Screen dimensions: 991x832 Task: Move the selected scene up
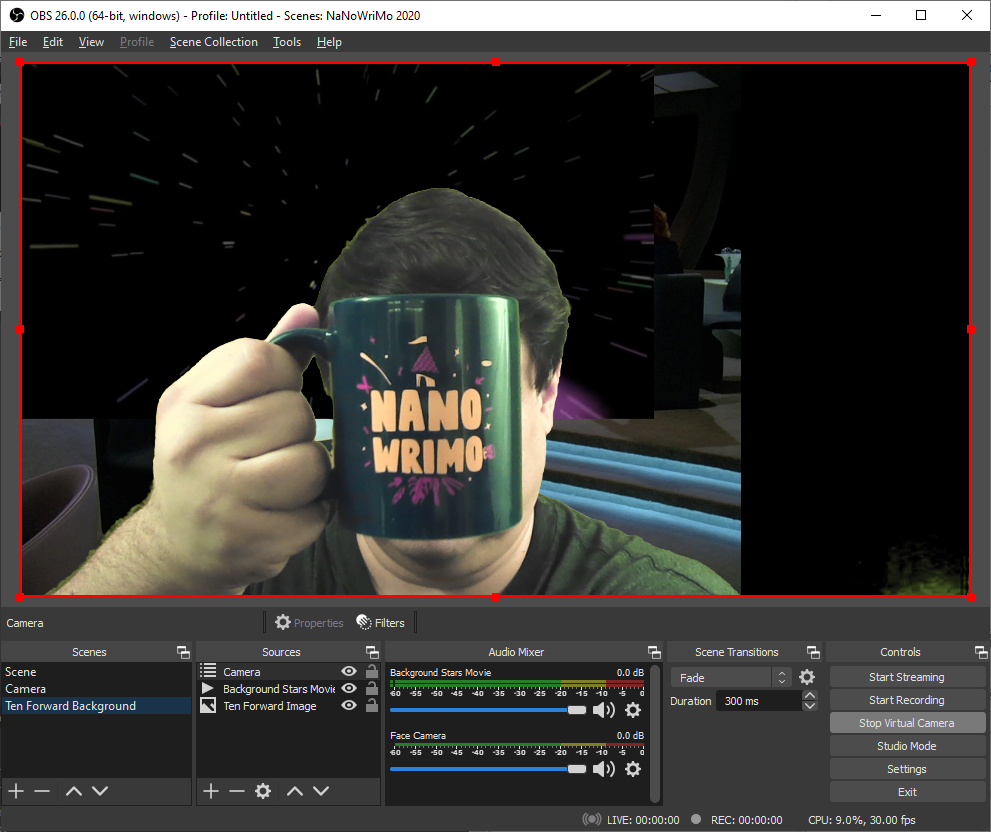tap(74, 791)
